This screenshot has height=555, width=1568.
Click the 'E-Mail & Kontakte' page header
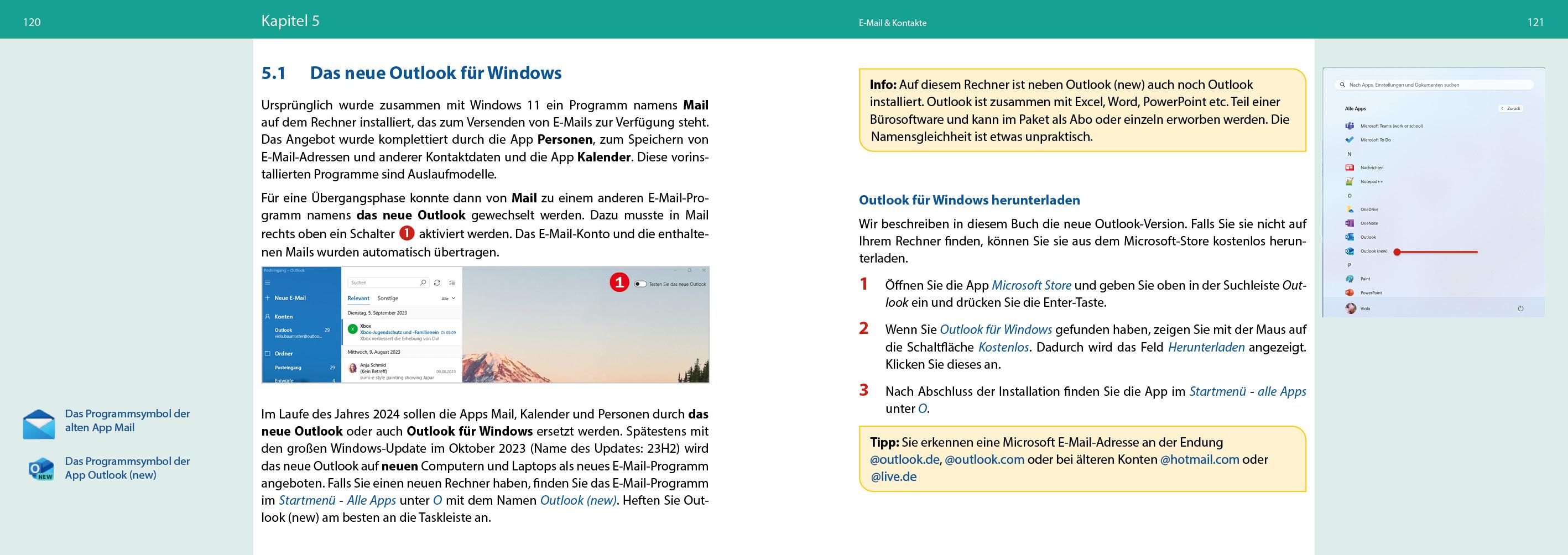pos(892,23)
